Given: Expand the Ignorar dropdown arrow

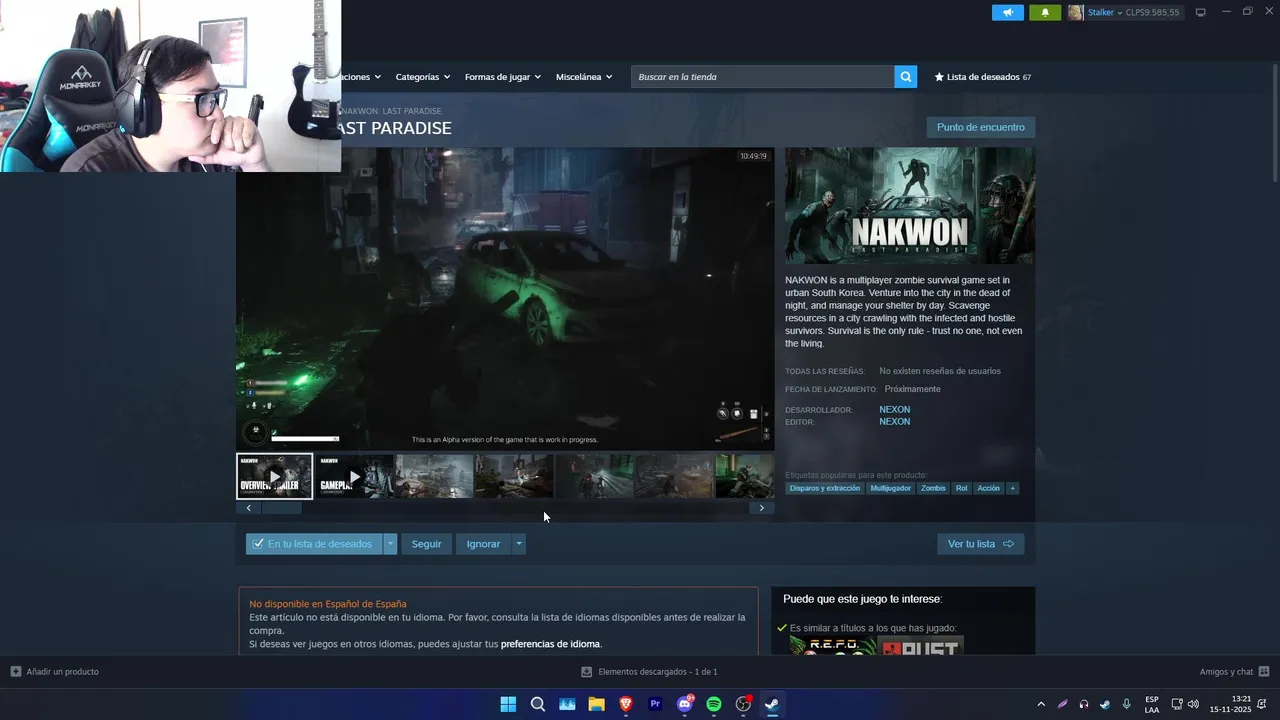Looking at the screenshot, I should 518,544.
